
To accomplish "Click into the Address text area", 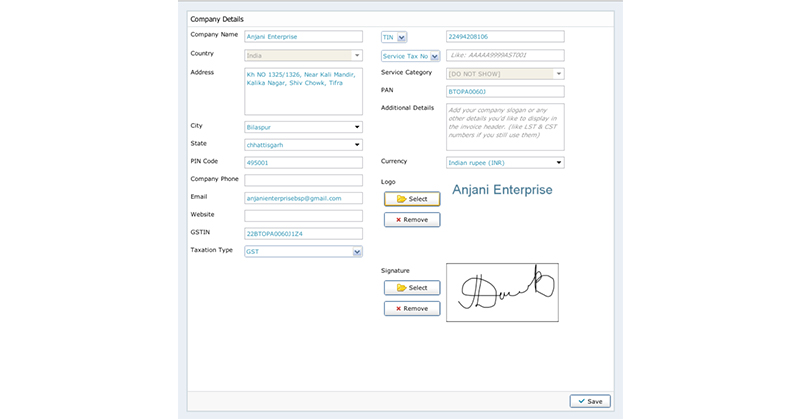I will point(303,91).
